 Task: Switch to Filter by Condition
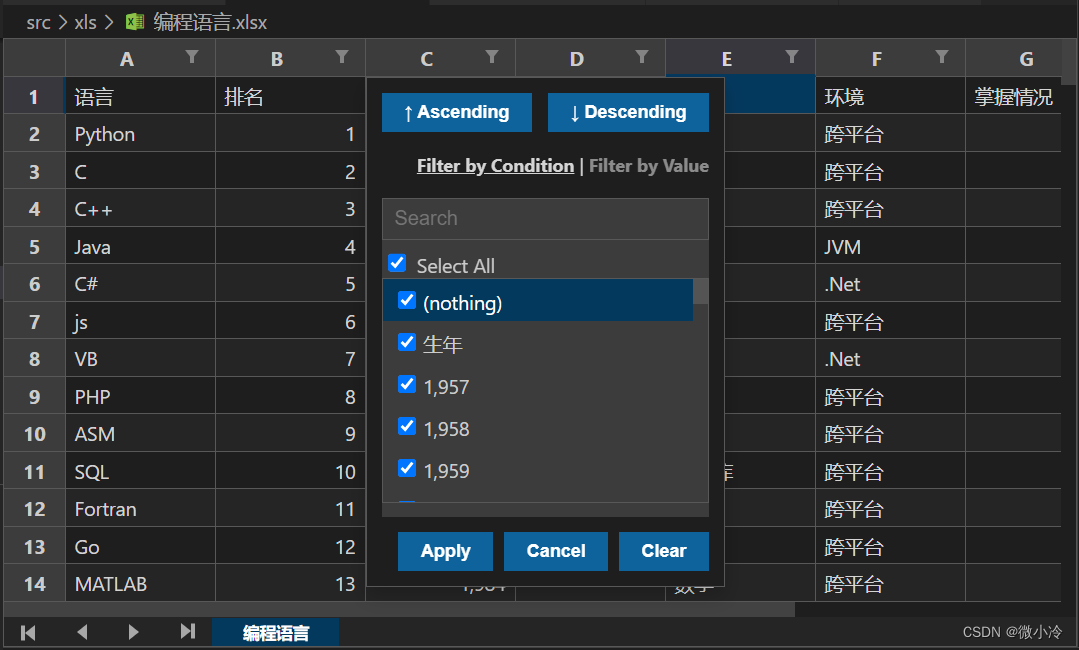[495, 166]
